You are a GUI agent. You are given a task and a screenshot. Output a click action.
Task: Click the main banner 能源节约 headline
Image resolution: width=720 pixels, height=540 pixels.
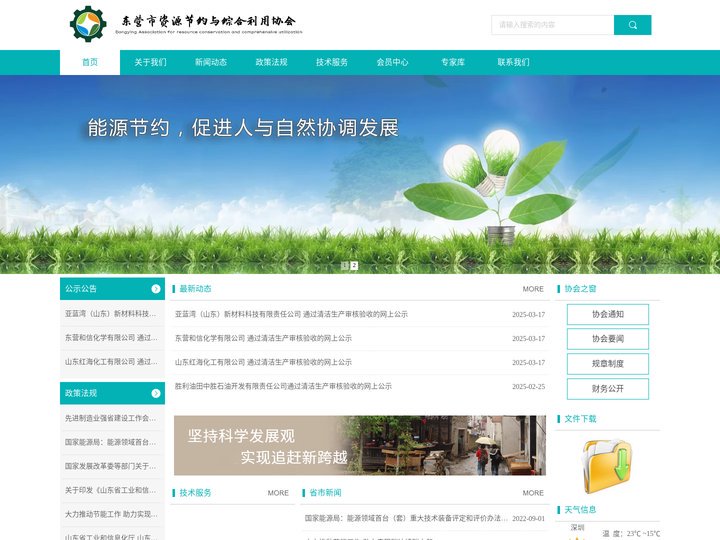pyautogui.click(x=243, y=128)
